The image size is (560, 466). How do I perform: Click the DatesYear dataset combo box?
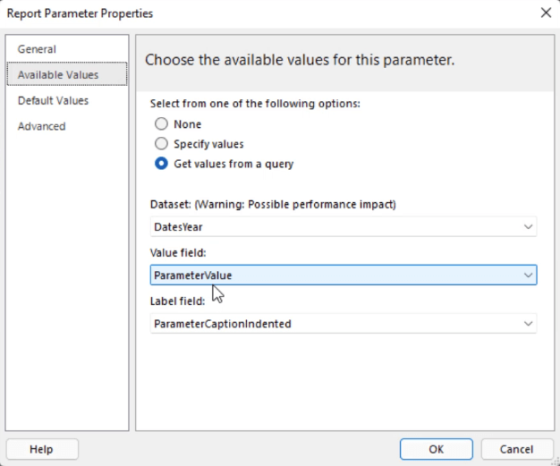tap(343, 227)
